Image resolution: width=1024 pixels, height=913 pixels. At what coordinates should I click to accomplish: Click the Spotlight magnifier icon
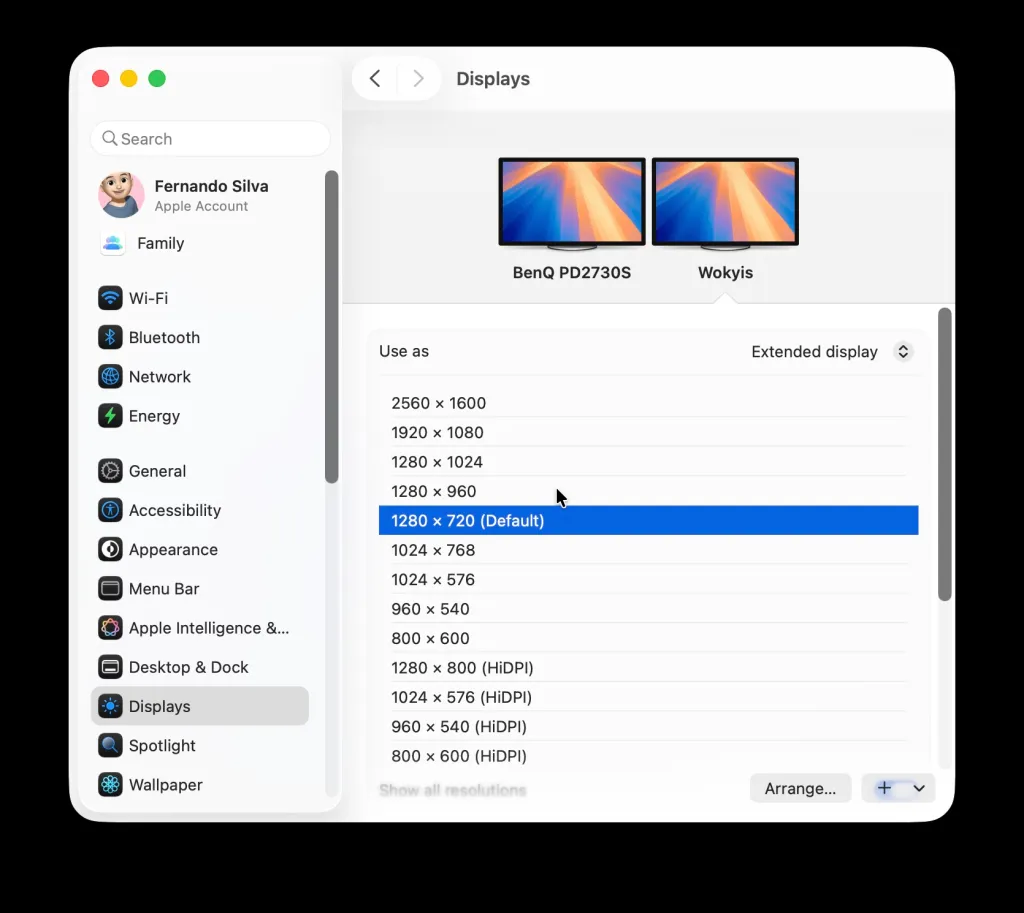pos(110,745)
